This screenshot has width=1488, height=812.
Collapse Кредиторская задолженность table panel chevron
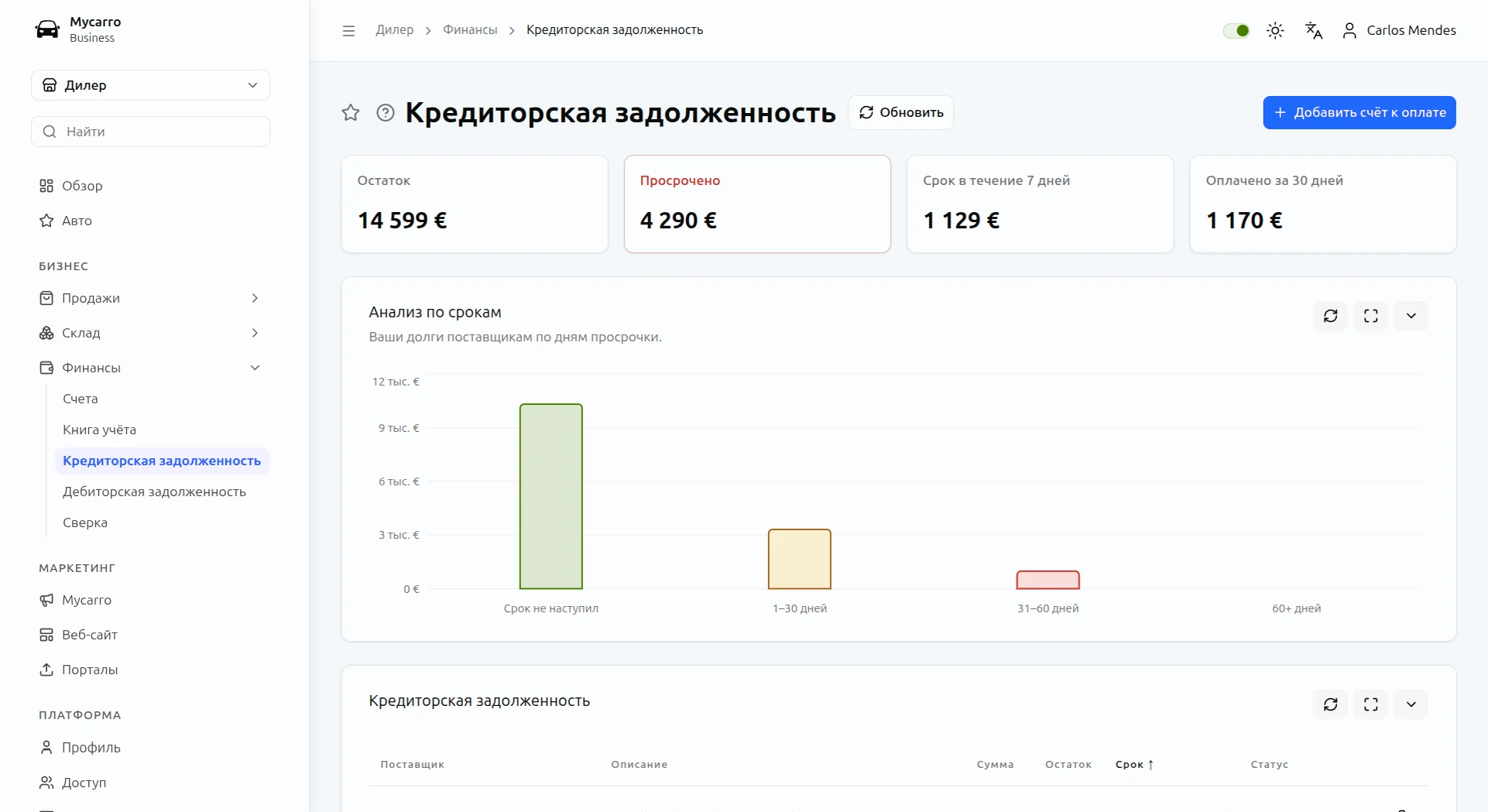pos(1411,704)
